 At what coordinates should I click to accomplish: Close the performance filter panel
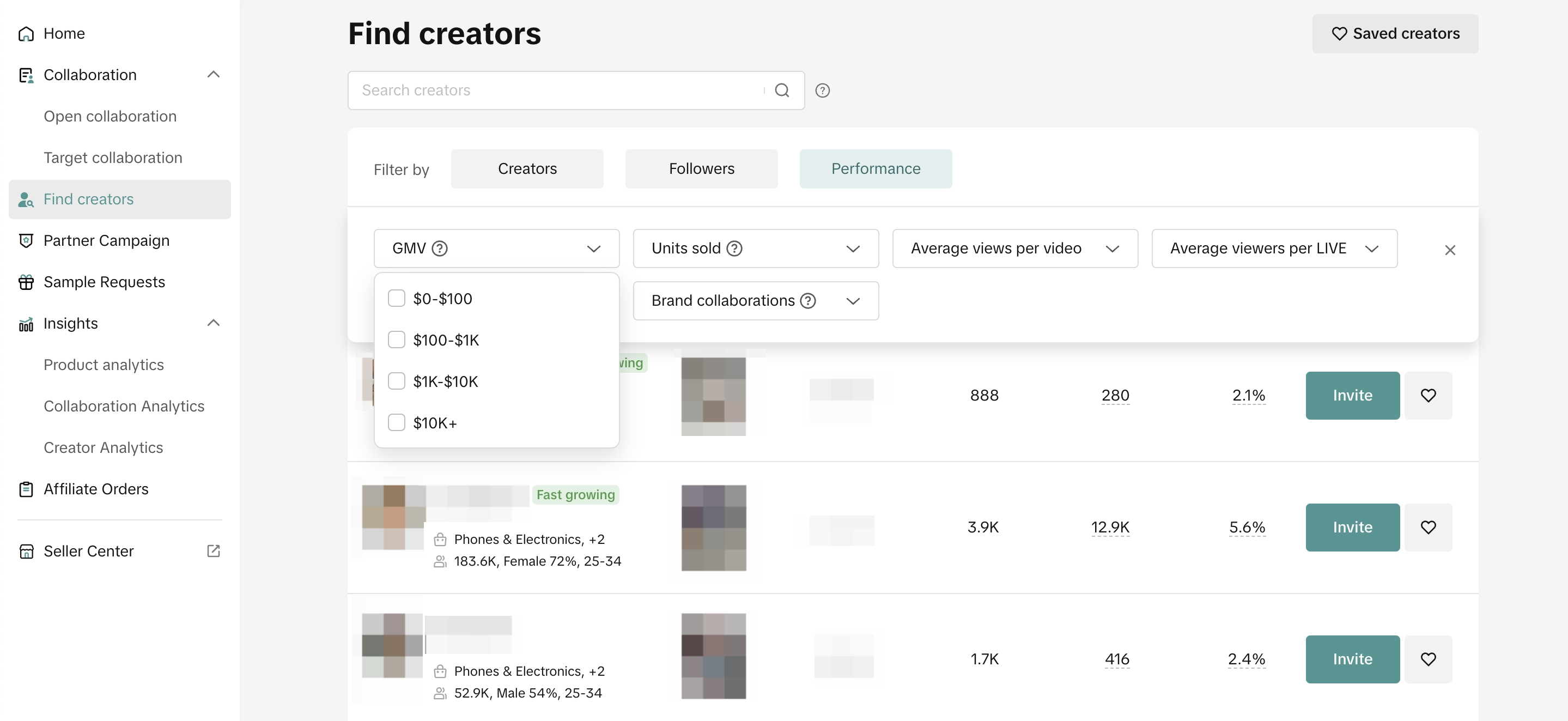pyautogui.click(x=1450, y=250)
